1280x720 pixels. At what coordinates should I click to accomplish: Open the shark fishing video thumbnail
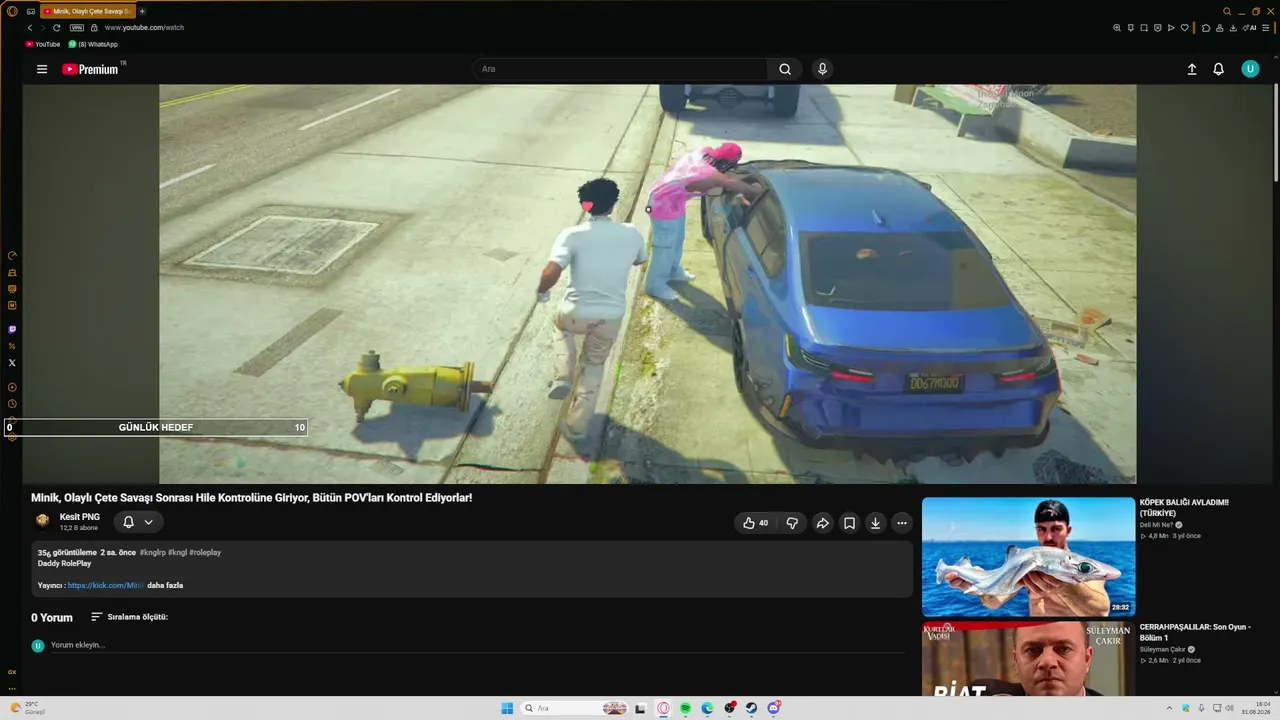[1028, 556]
